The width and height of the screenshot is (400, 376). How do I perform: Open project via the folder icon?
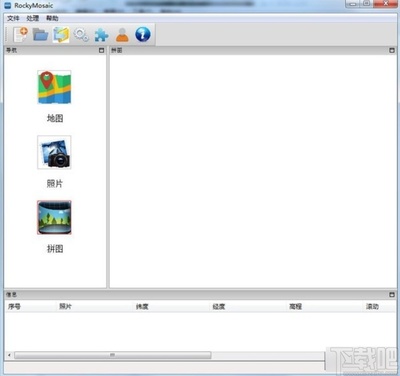coord(41,34)
